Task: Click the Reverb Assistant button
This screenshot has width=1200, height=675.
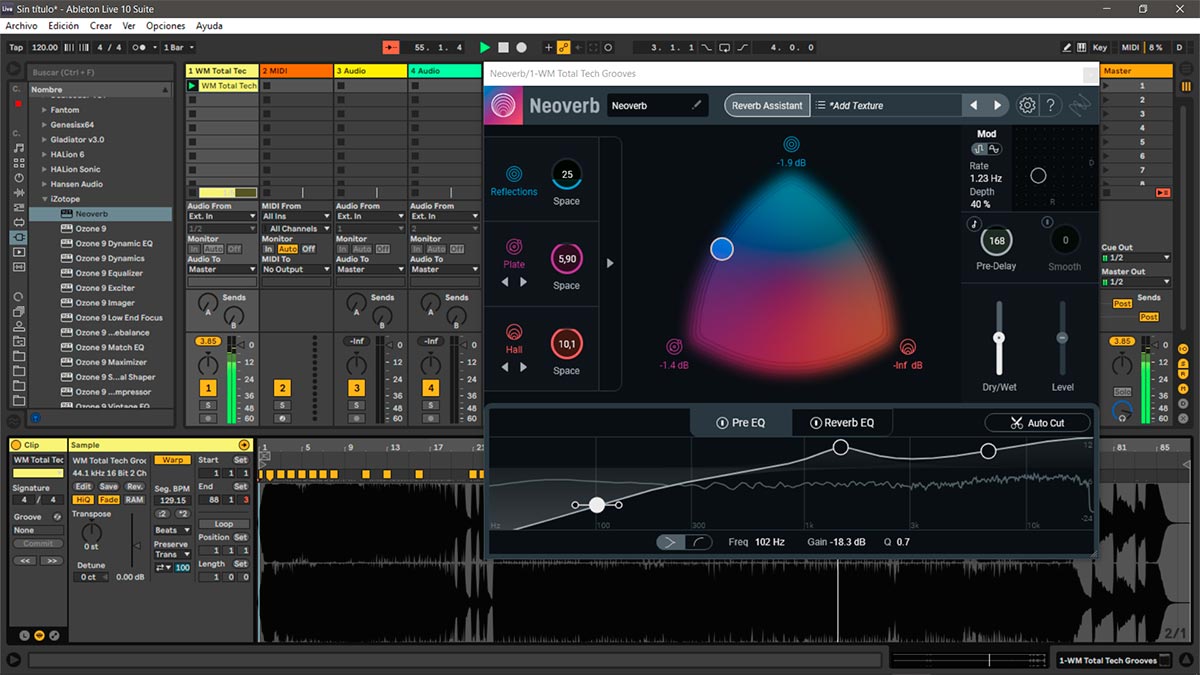Action: tap(767, 105)
